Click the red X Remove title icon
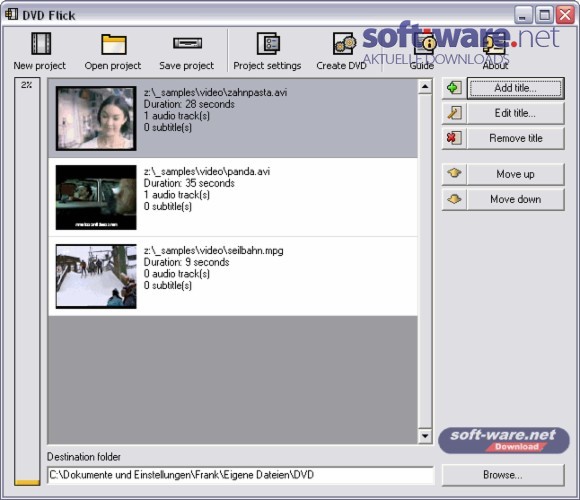Image resolution: width=580 pixels, height=500 pixels. coord(454,138)
